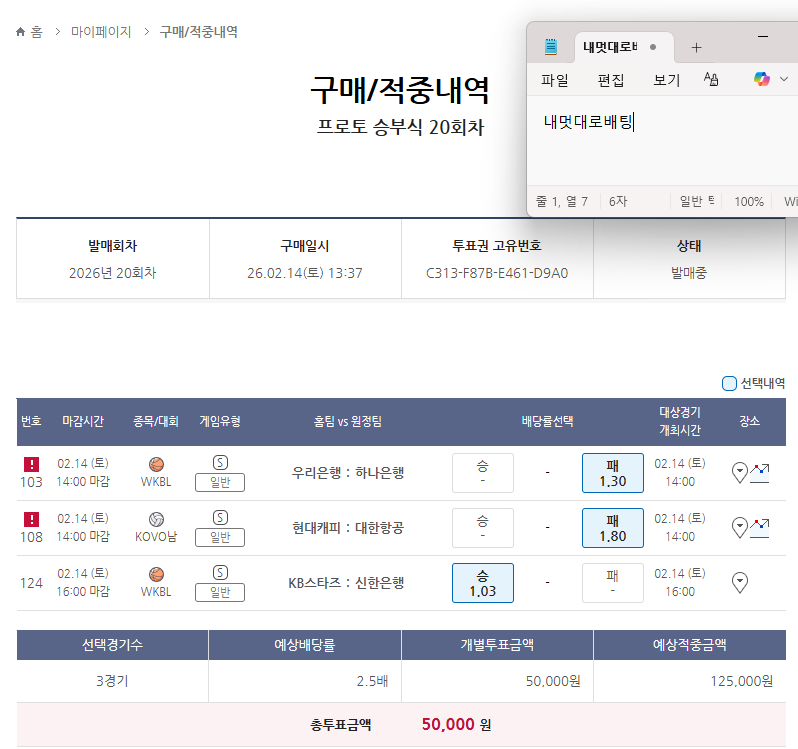The height and width of the screenshot is (749, 798).
Task: Open the 100% zoom level in Notepad status bar
Action: (748, 201)
